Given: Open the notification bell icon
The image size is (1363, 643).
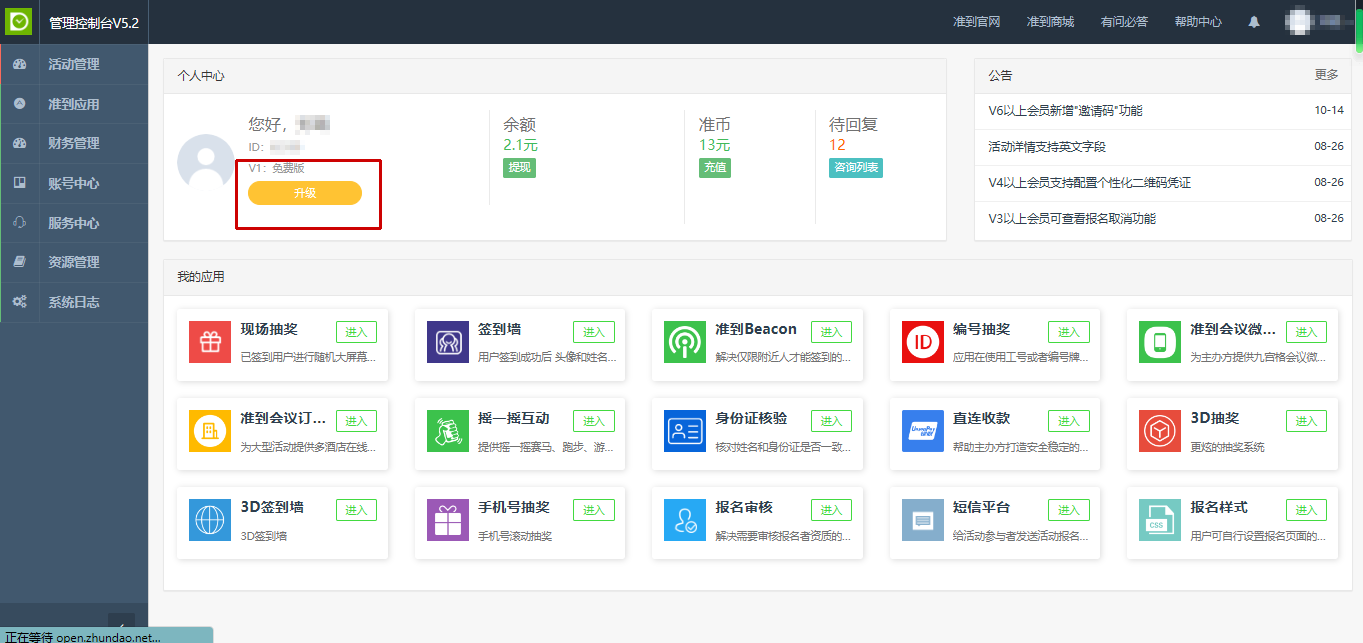Looking at the screenshot, I should point(1254,22).
